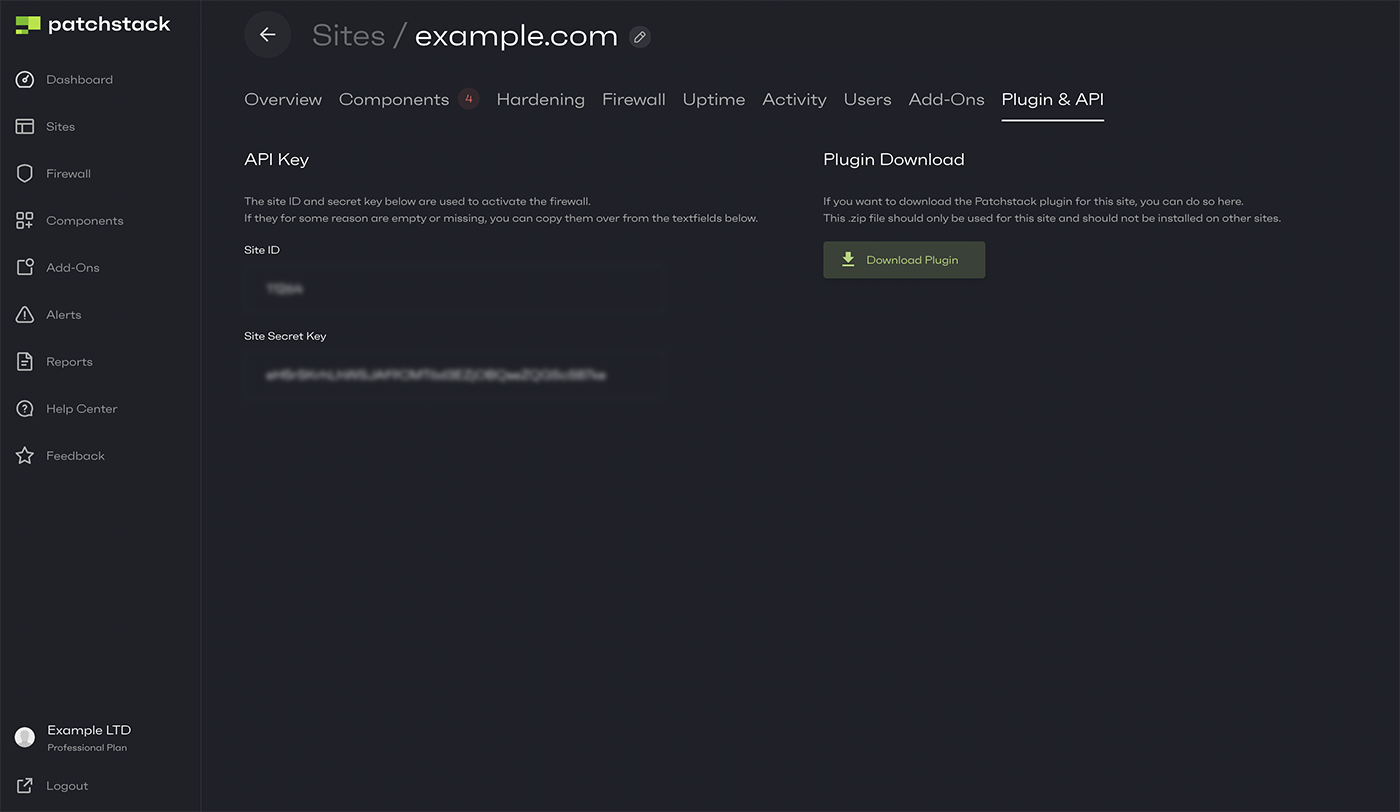Go back using the arrow button
The height and width of the screenshot is (812, 1400).
click(267, 35)
